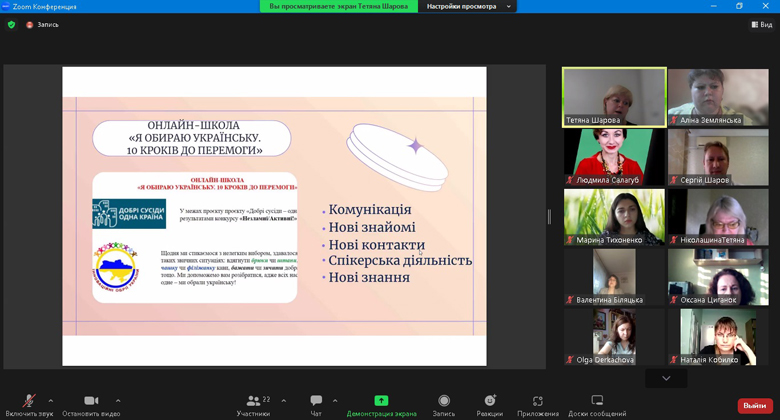
Task: Click the green encryption shield icon
Action: click(x=11, y=24)
